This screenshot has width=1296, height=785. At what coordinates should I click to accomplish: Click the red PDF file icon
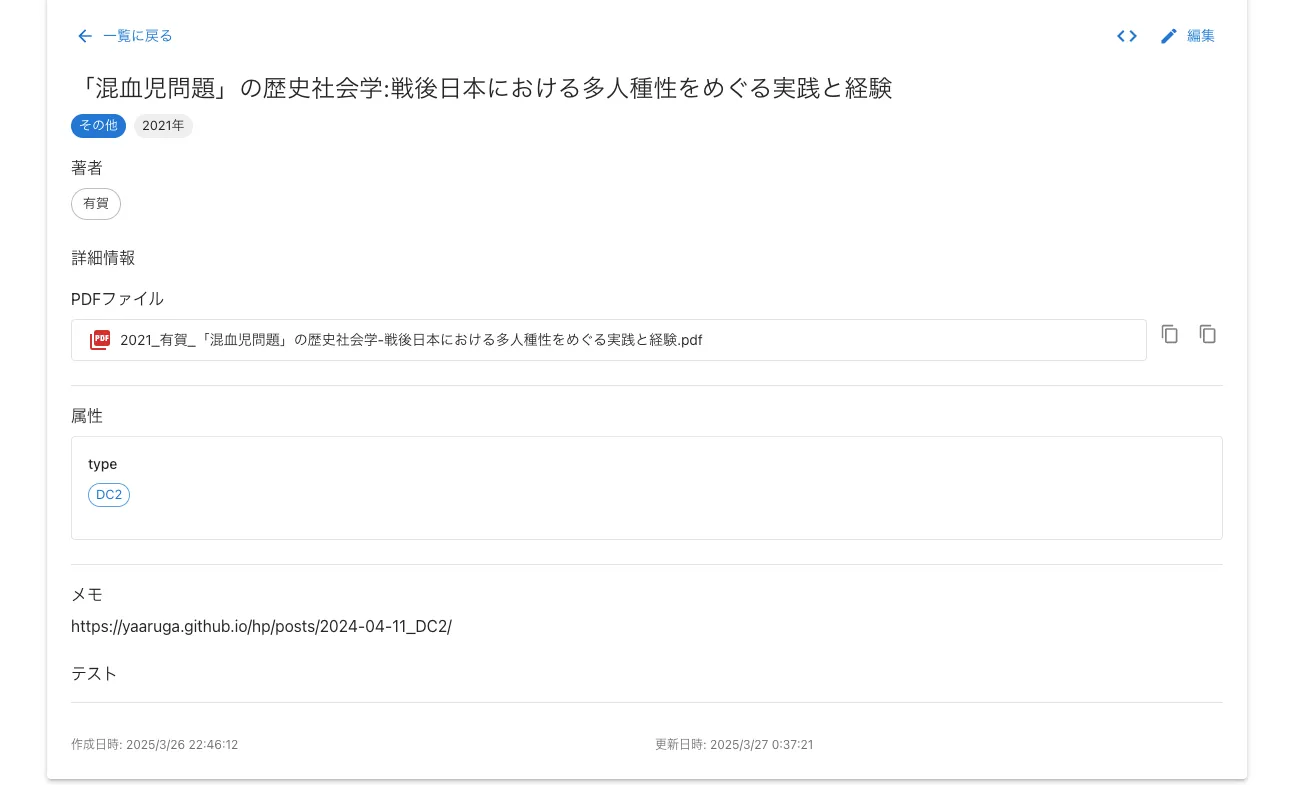[100, 340]
